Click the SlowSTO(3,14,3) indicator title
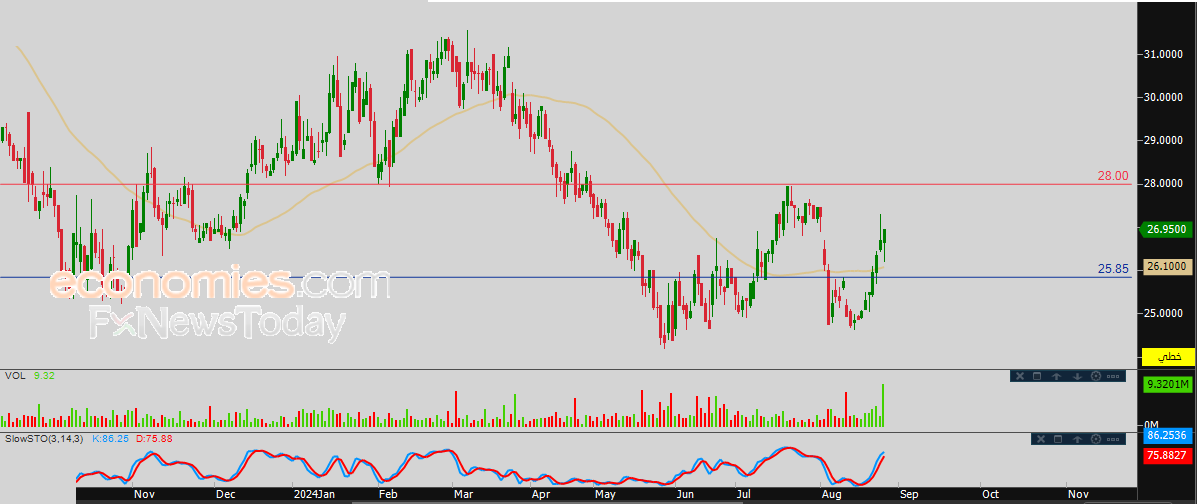The height and width of the screenshot is (504, 1197). [44, 439]
